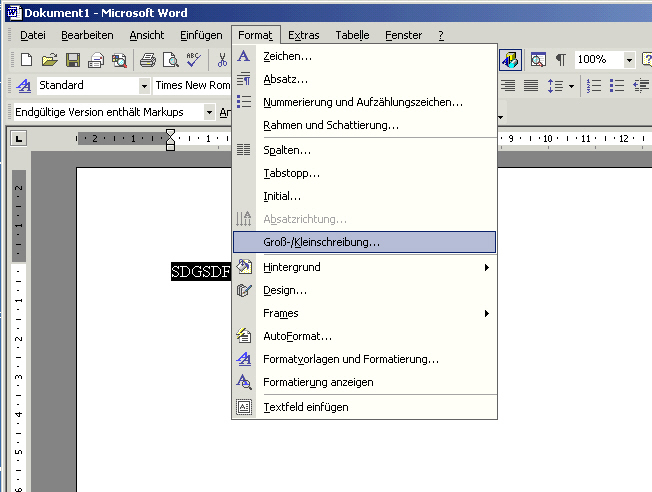Open the Tabelle menu
The width and height of the screenshot is (652, 492).
click(x=352, y=35)
